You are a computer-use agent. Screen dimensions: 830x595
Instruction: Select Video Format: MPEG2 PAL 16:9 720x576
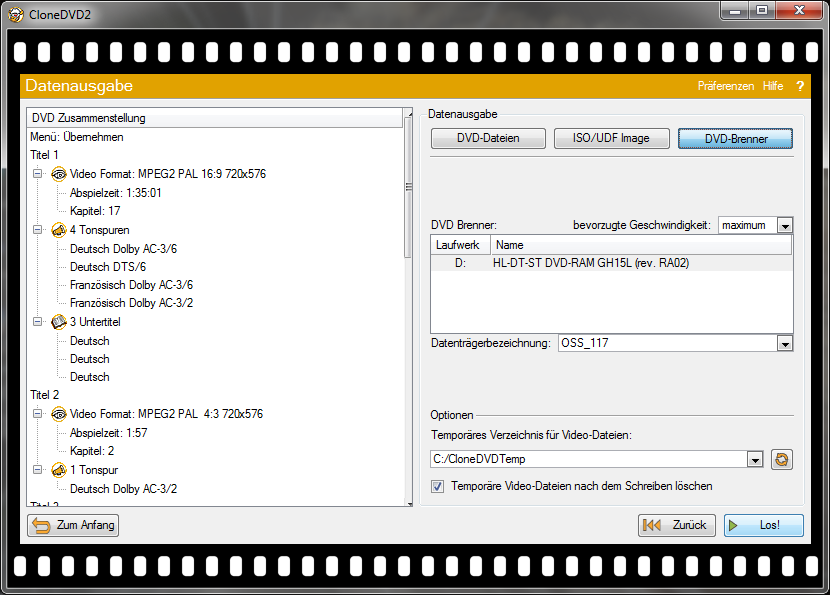tap(168, 174)
